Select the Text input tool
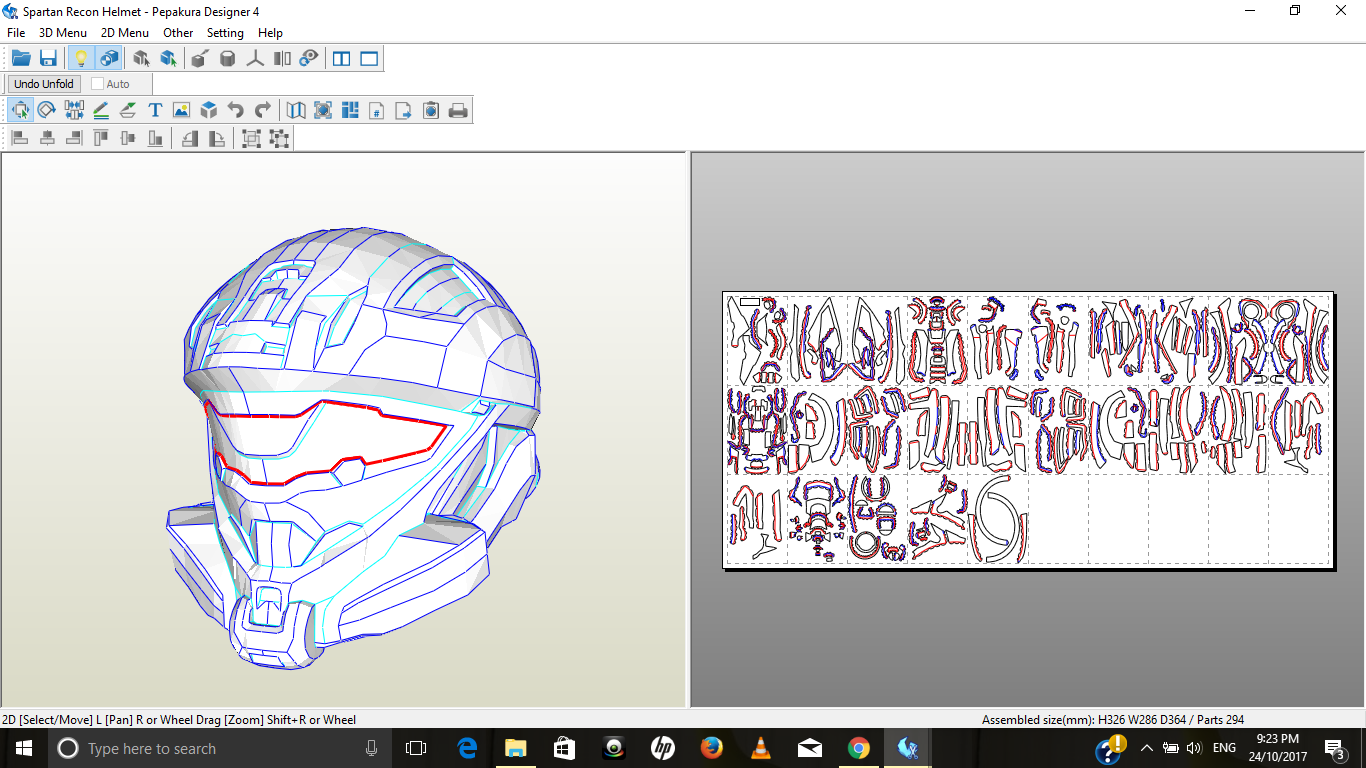 point(155,110)
